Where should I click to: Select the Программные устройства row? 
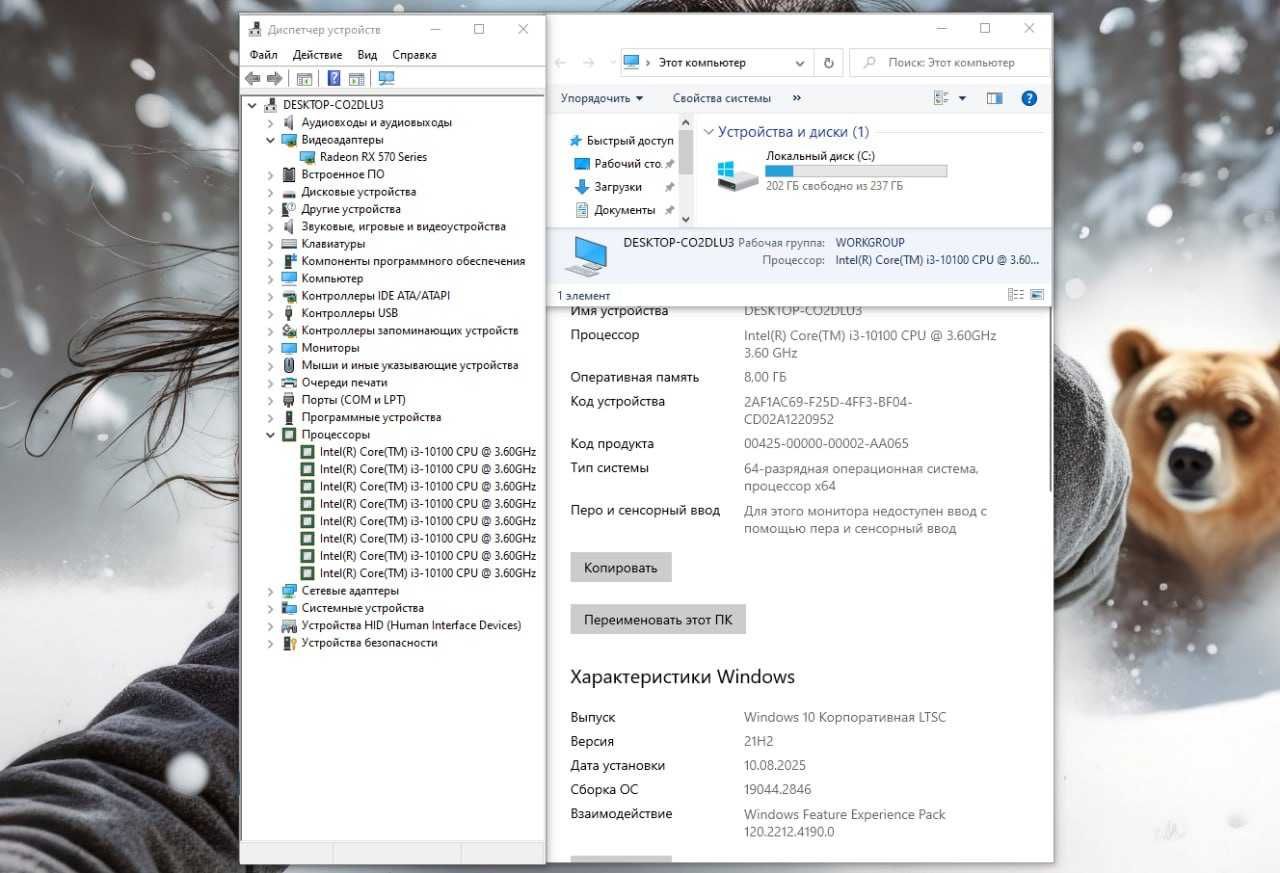coord(371,417)
